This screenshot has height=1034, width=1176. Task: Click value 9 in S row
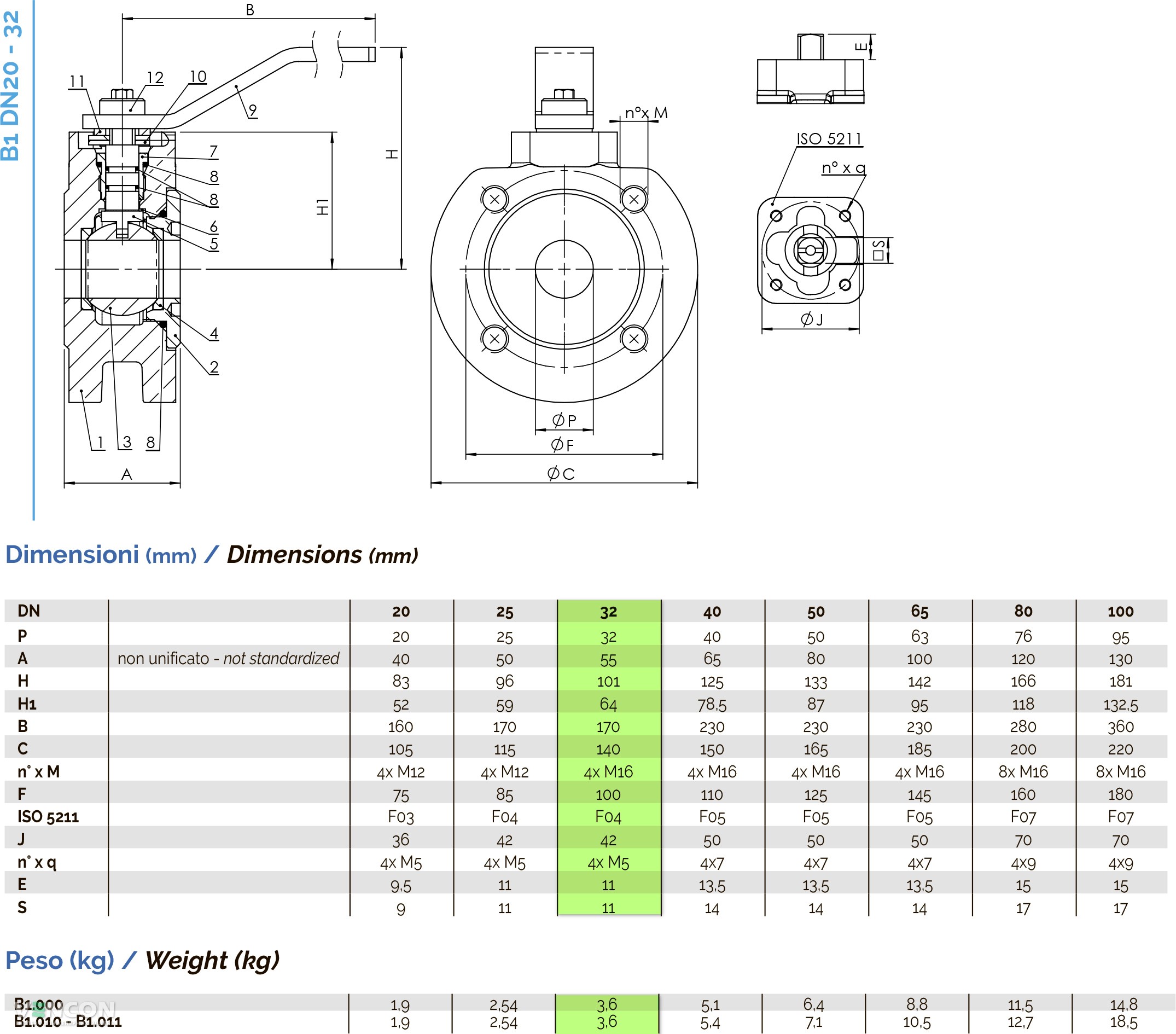pyautogui.click(x=400, y=909)
